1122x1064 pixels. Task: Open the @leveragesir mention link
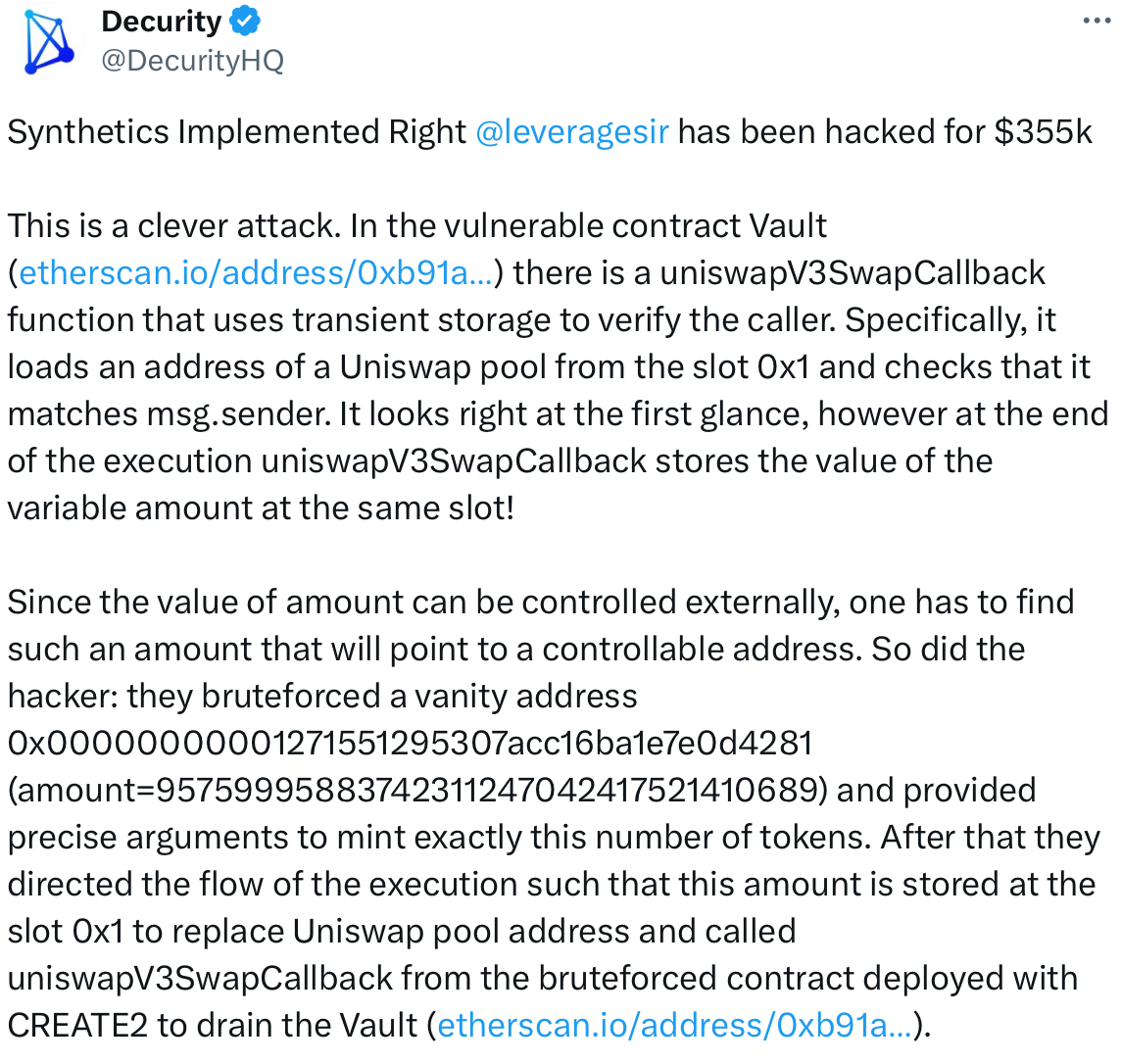tap(571, 131)
